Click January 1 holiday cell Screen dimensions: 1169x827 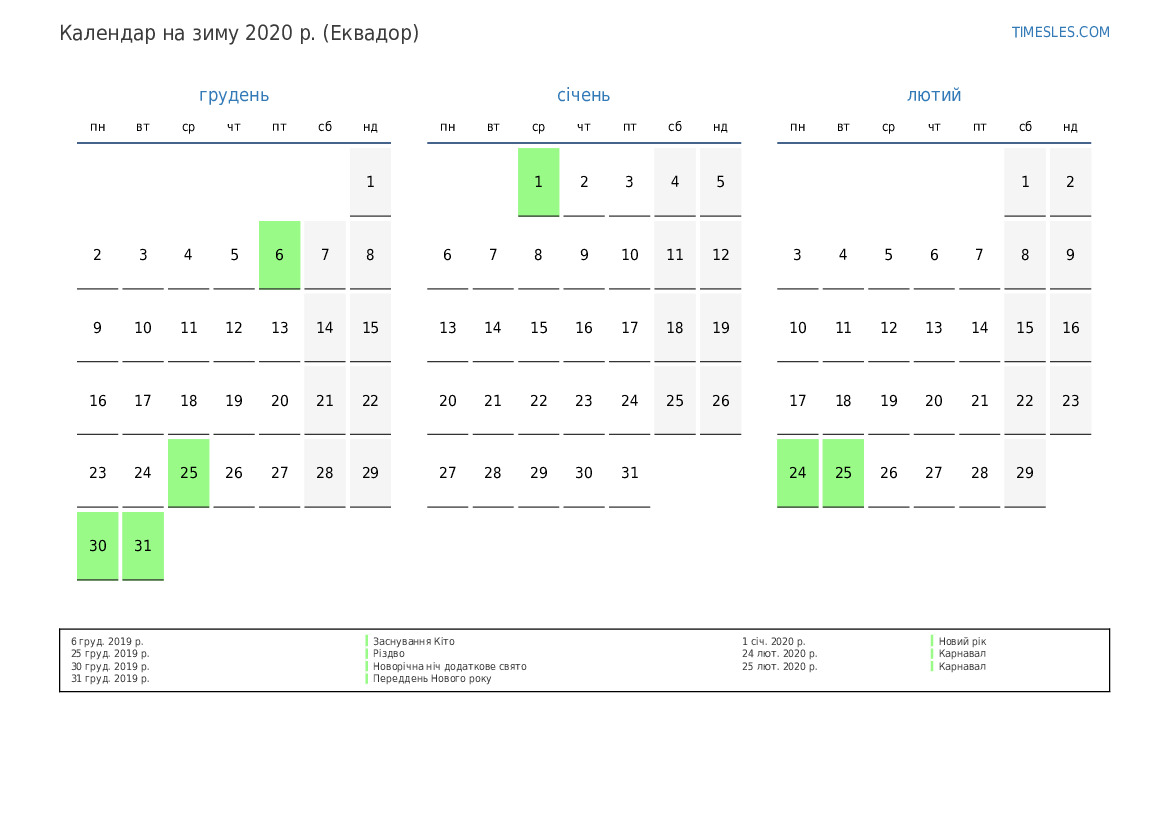click(x=538, y=182)
